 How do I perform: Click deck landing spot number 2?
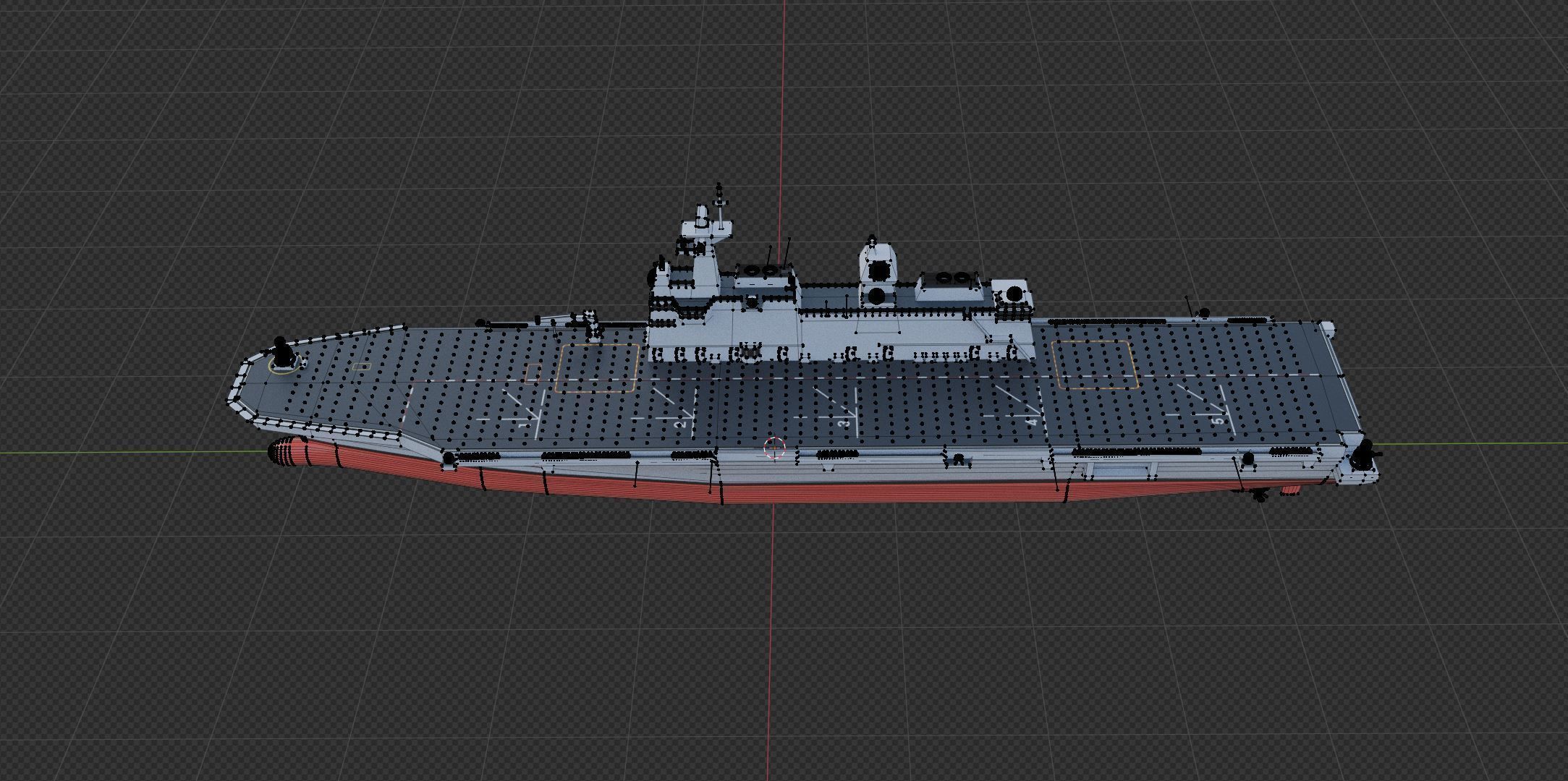click(680, 425)
